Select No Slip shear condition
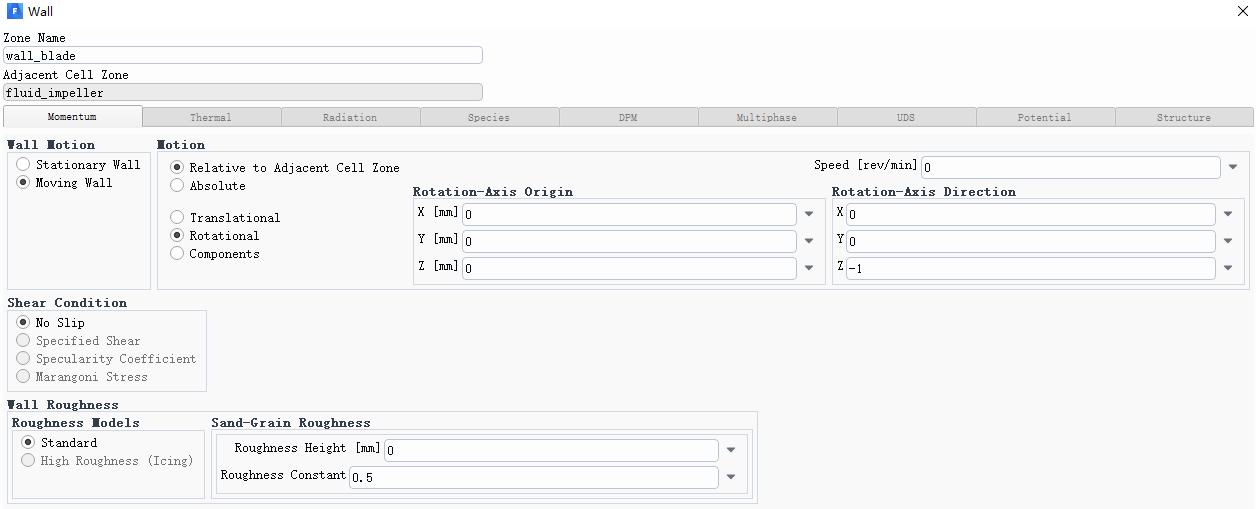The width and height of the screenshot is (1256, 509). pyautogui.click(x=23, y=323)
